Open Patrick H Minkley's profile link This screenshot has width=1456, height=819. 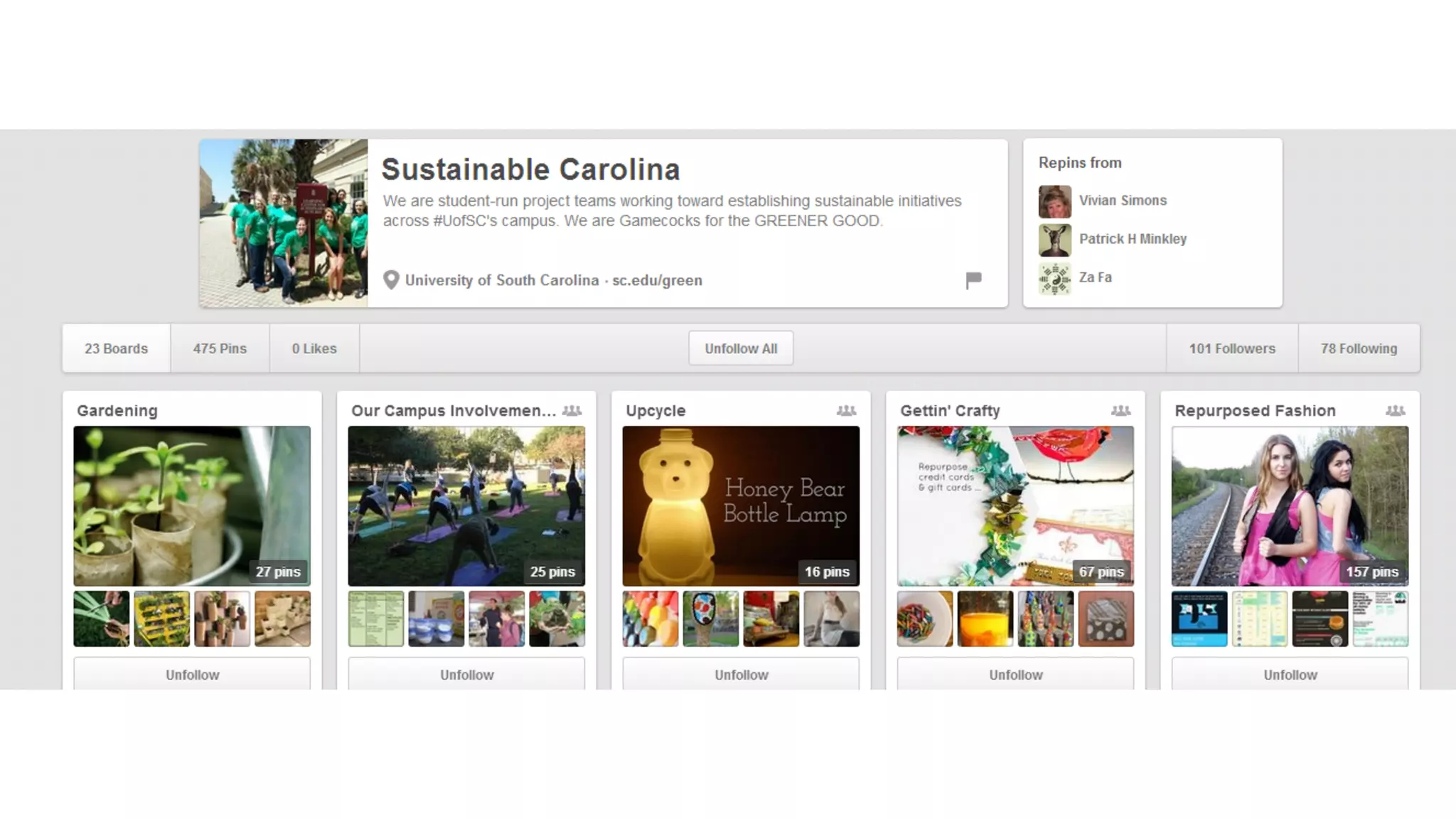click(1133, 239)
